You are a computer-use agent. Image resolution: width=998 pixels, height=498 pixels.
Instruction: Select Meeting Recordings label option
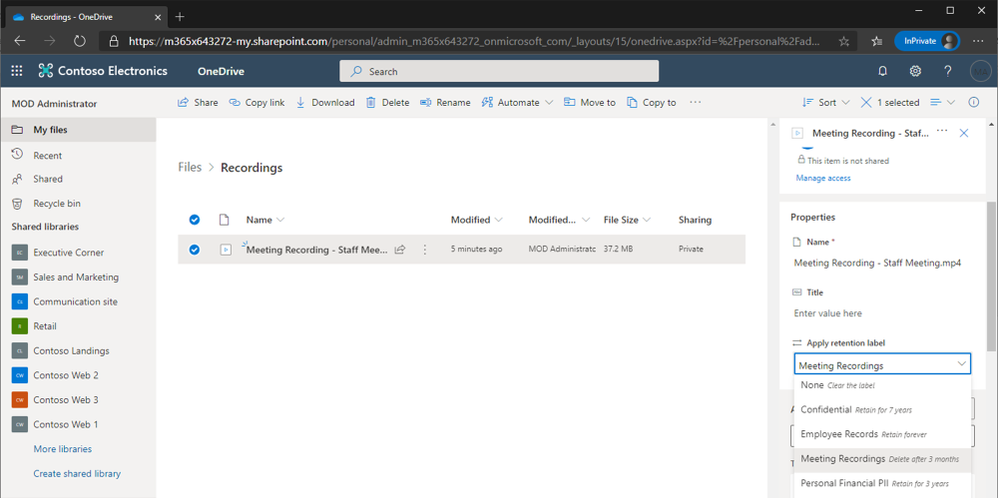pyautogui.click(x=882, y=459)
